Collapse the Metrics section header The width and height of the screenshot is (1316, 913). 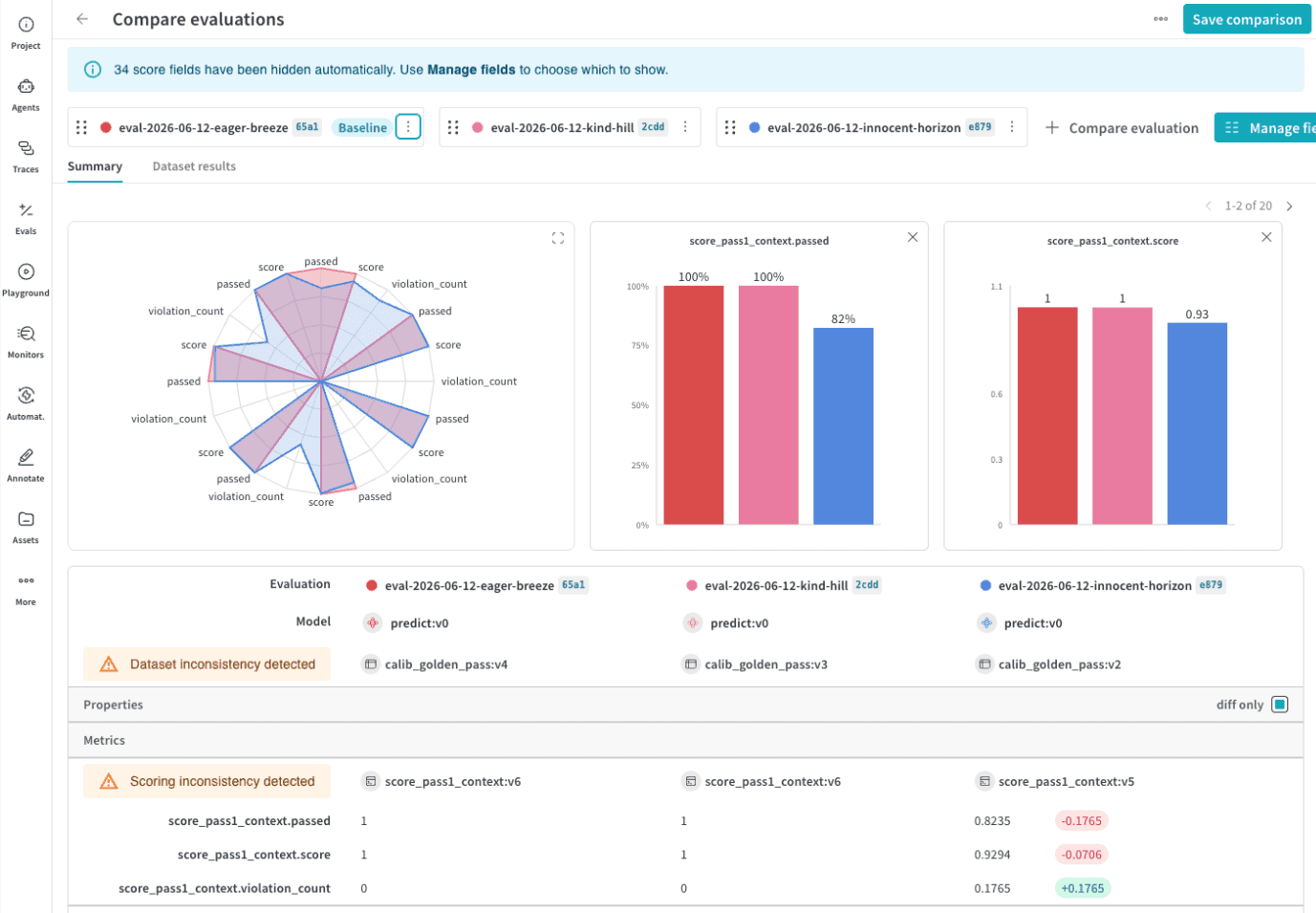pyautogui.click(x=685, y=740)
